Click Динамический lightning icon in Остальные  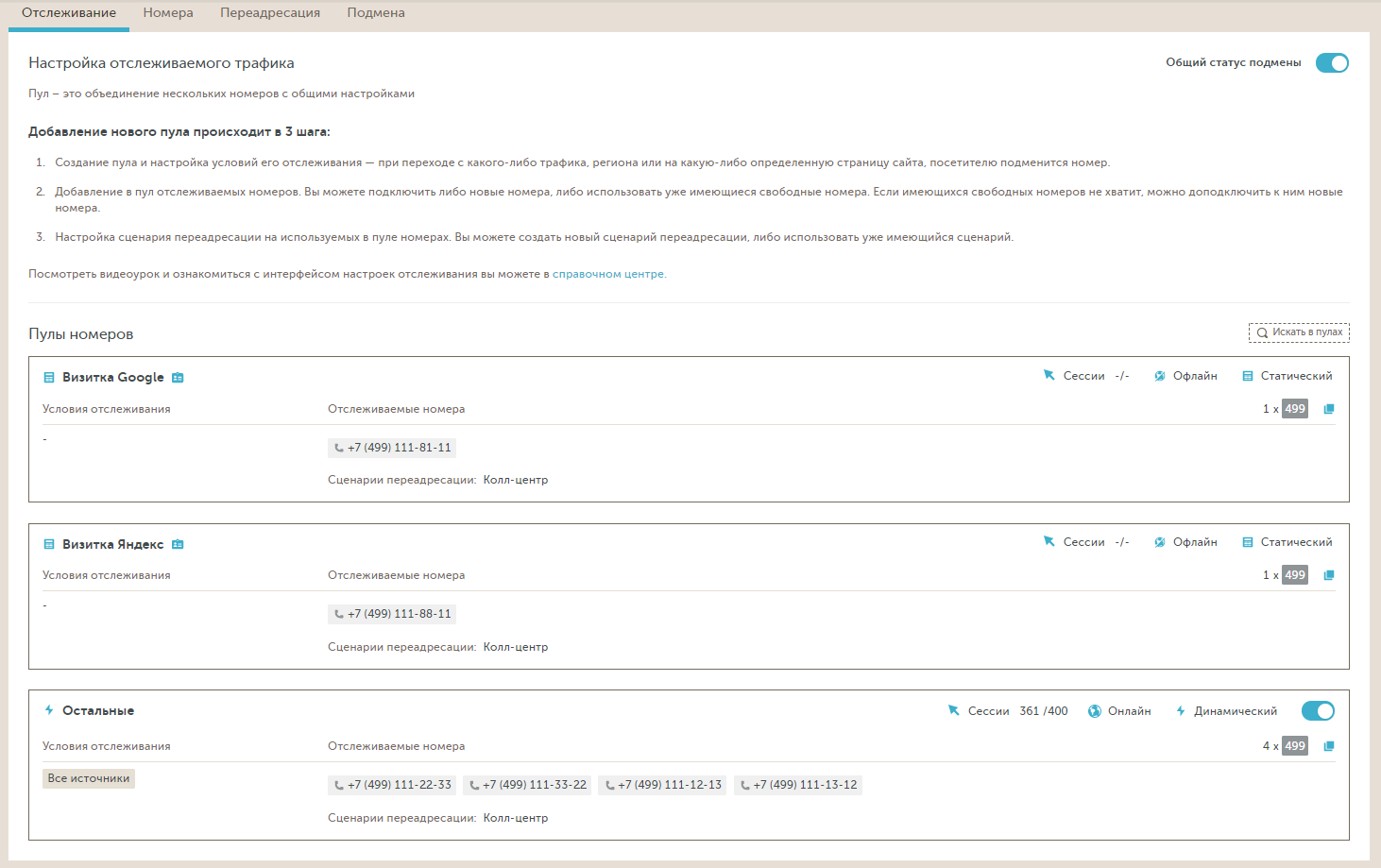point(1181,711)
